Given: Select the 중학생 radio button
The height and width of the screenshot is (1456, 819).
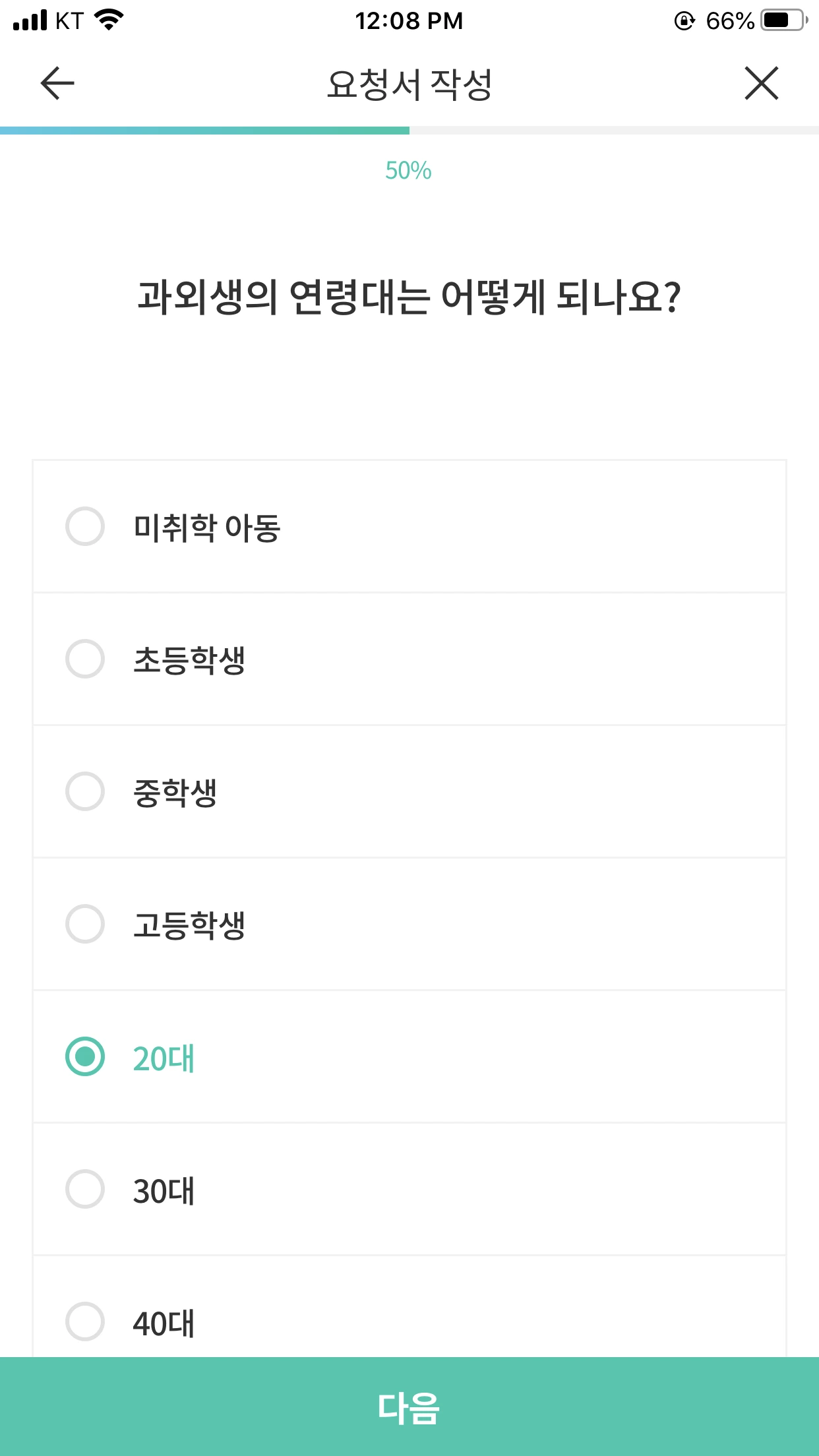Looking at the screenshot, I should click(85, 791).
